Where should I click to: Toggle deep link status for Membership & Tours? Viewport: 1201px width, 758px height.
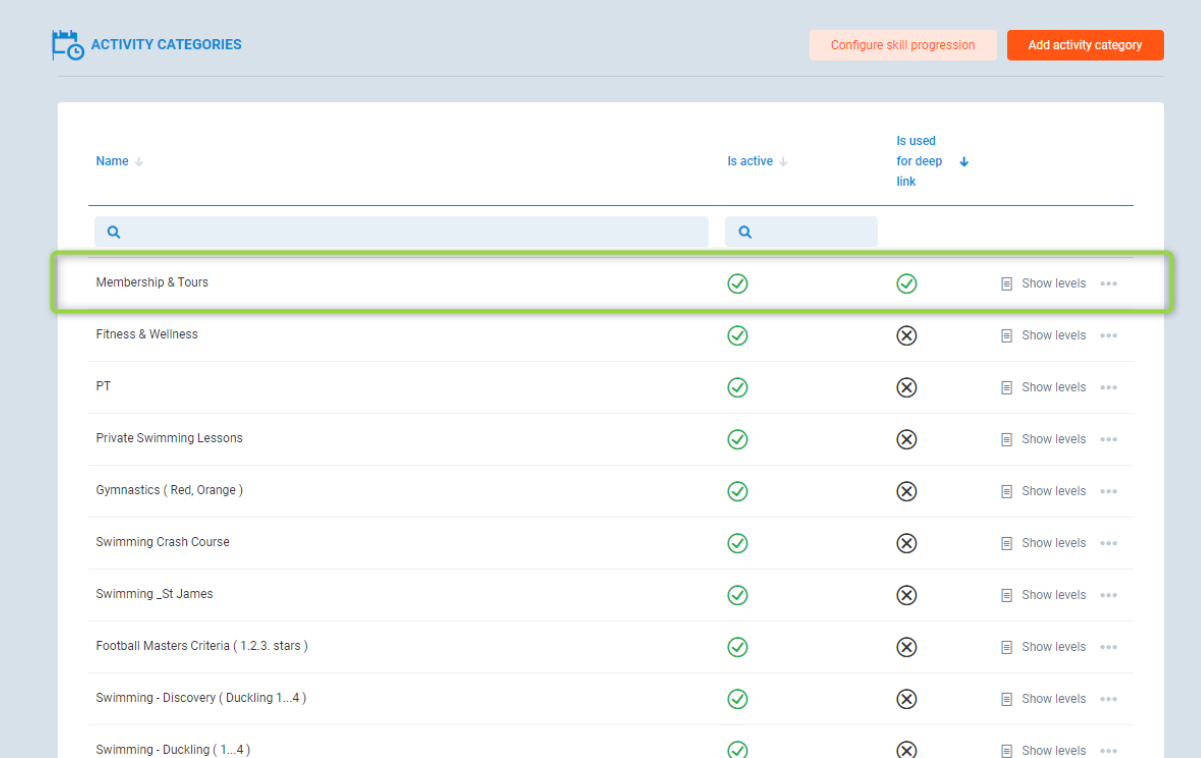(x=906, y=284)
